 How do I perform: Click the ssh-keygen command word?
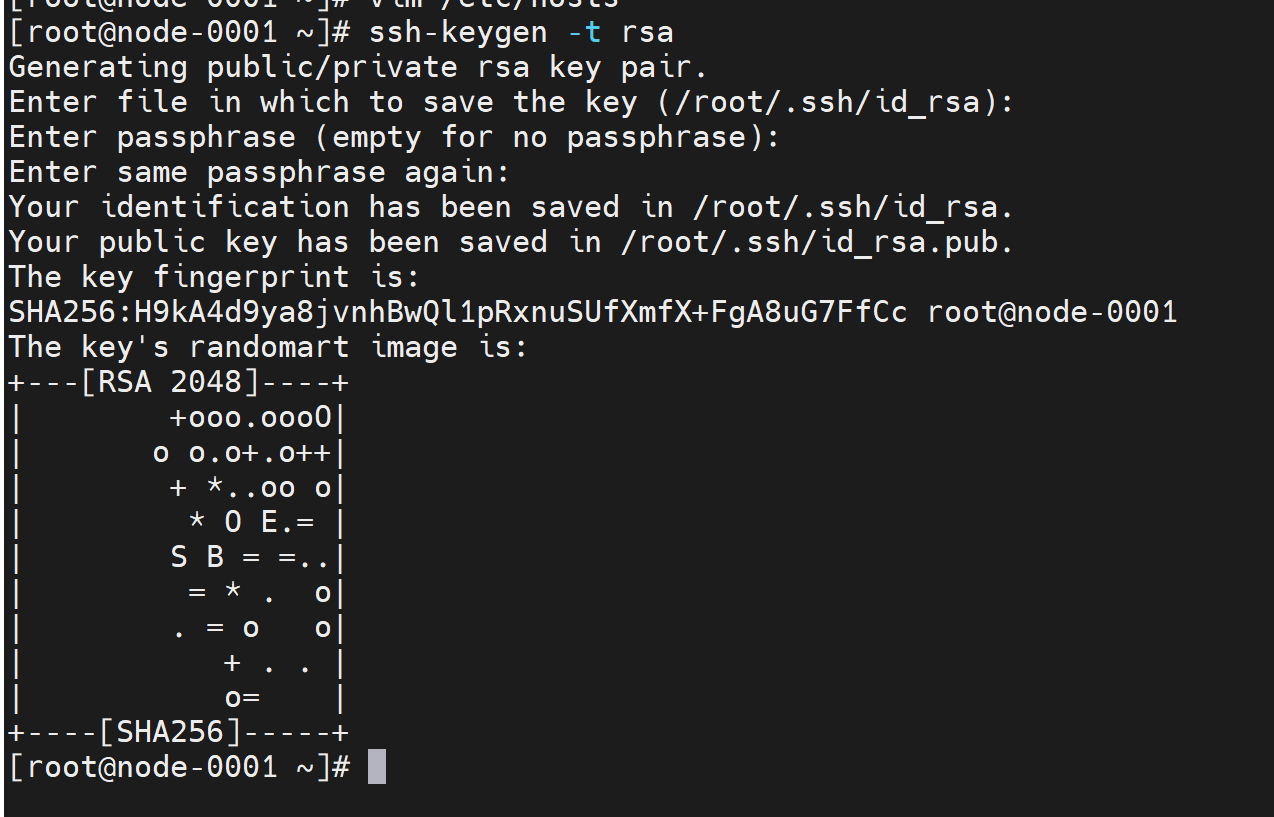click(x=458, y=32)
